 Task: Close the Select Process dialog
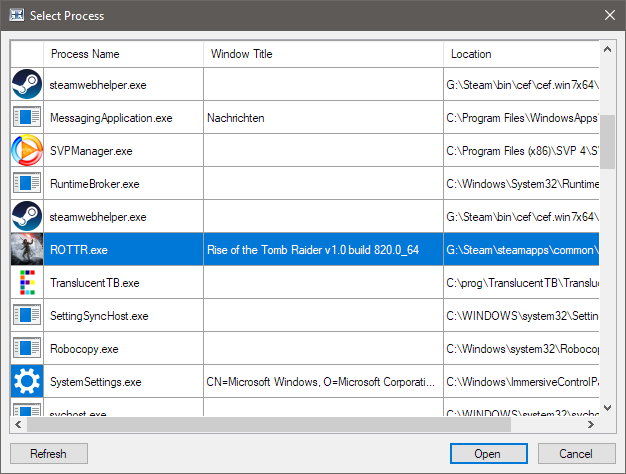click(609, 15)
